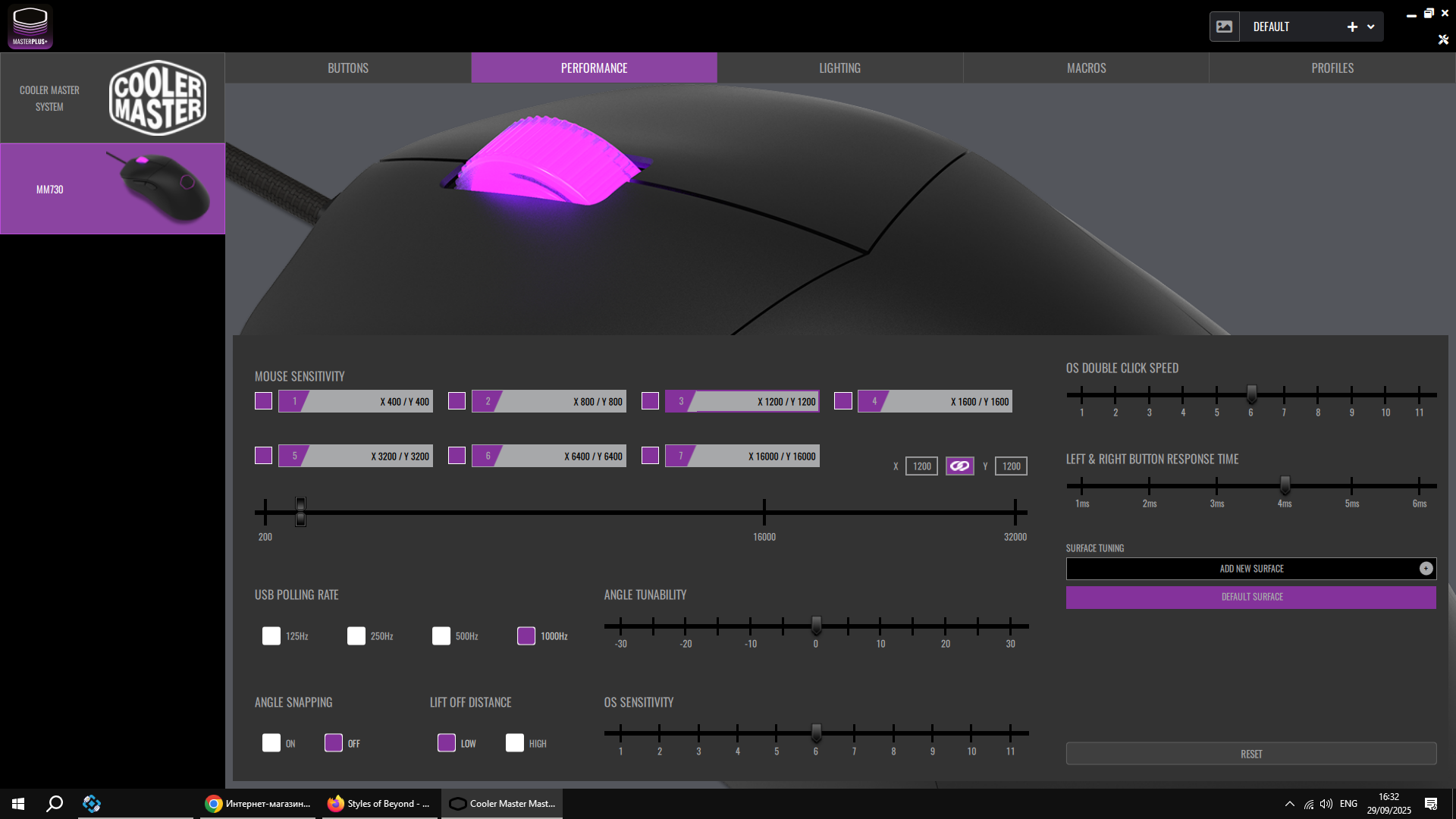This screenshot has height=819, width=1456.
Task: Click the X DPI value input field
Action: tap(921, 466)
